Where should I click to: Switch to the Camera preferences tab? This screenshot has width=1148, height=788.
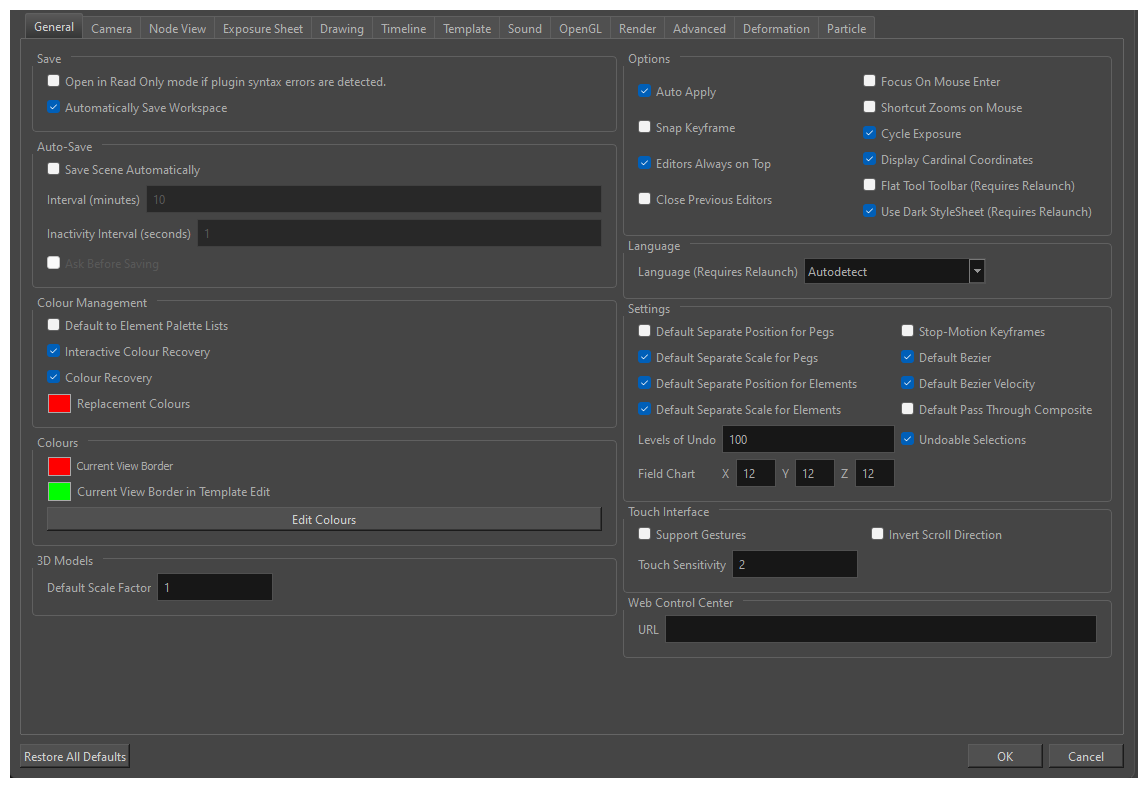point(111,28)
